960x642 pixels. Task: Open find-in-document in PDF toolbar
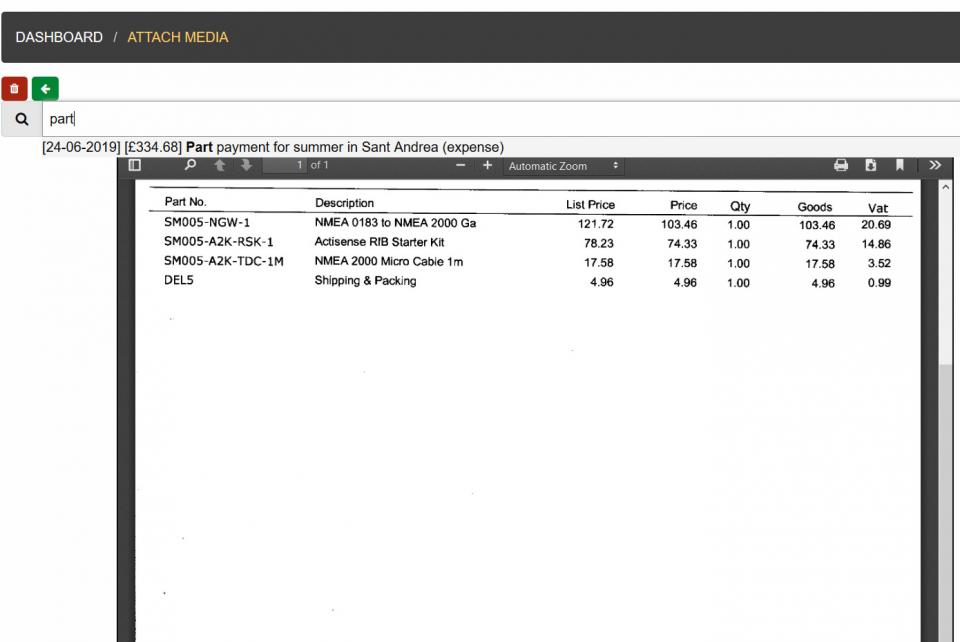(191, 166)
